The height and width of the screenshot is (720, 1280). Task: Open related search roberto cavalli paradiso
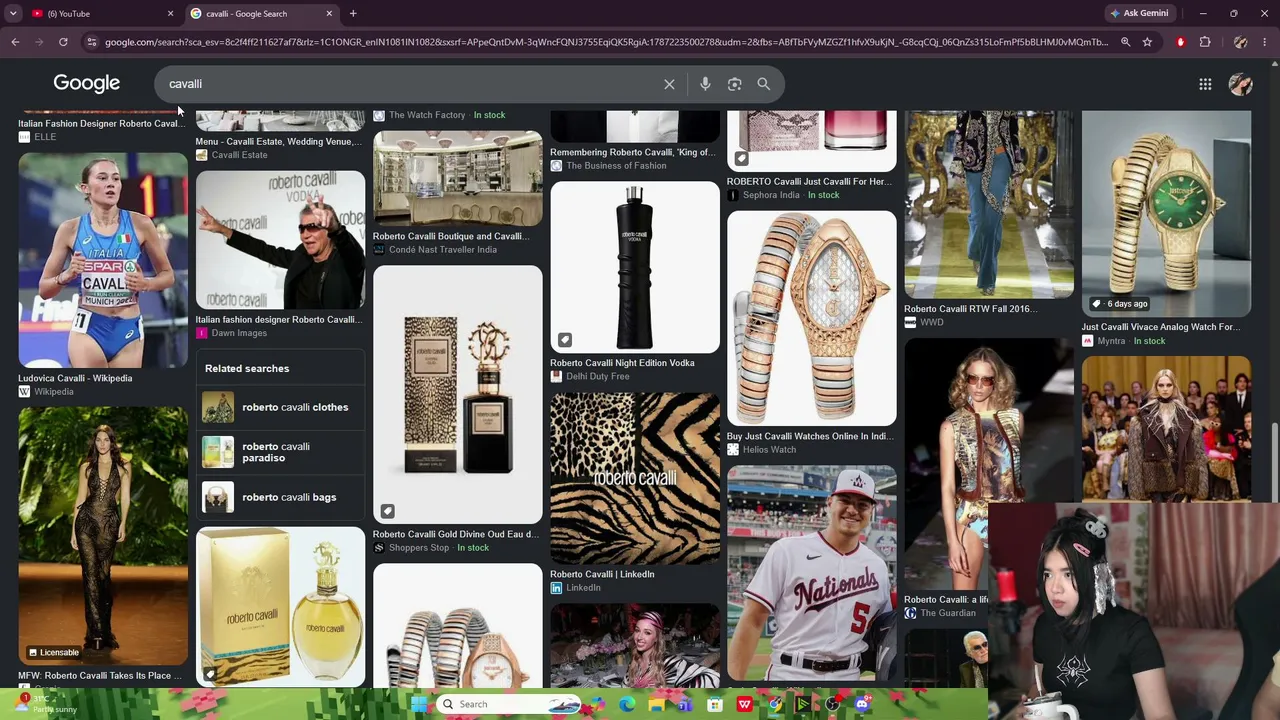280,452
